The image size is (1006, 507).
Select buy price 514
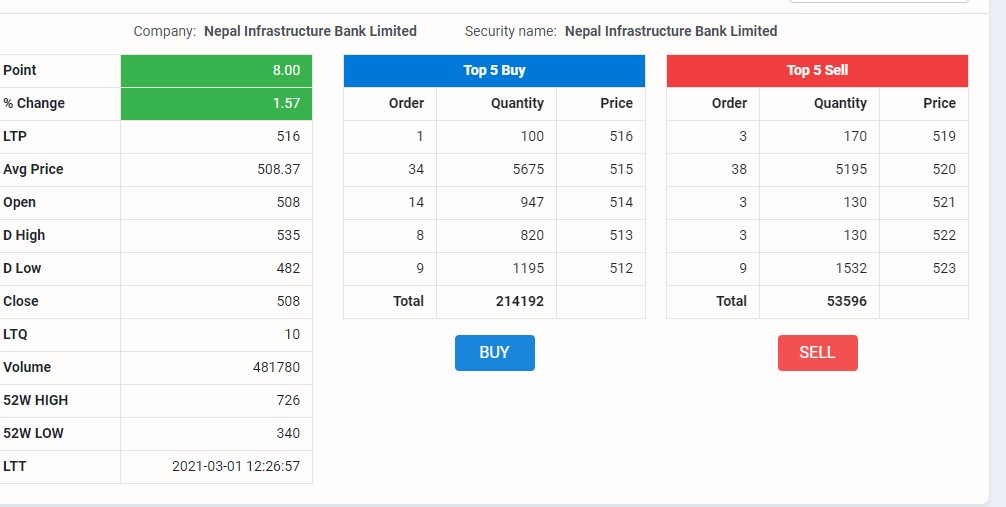click(x=621, y=202)
